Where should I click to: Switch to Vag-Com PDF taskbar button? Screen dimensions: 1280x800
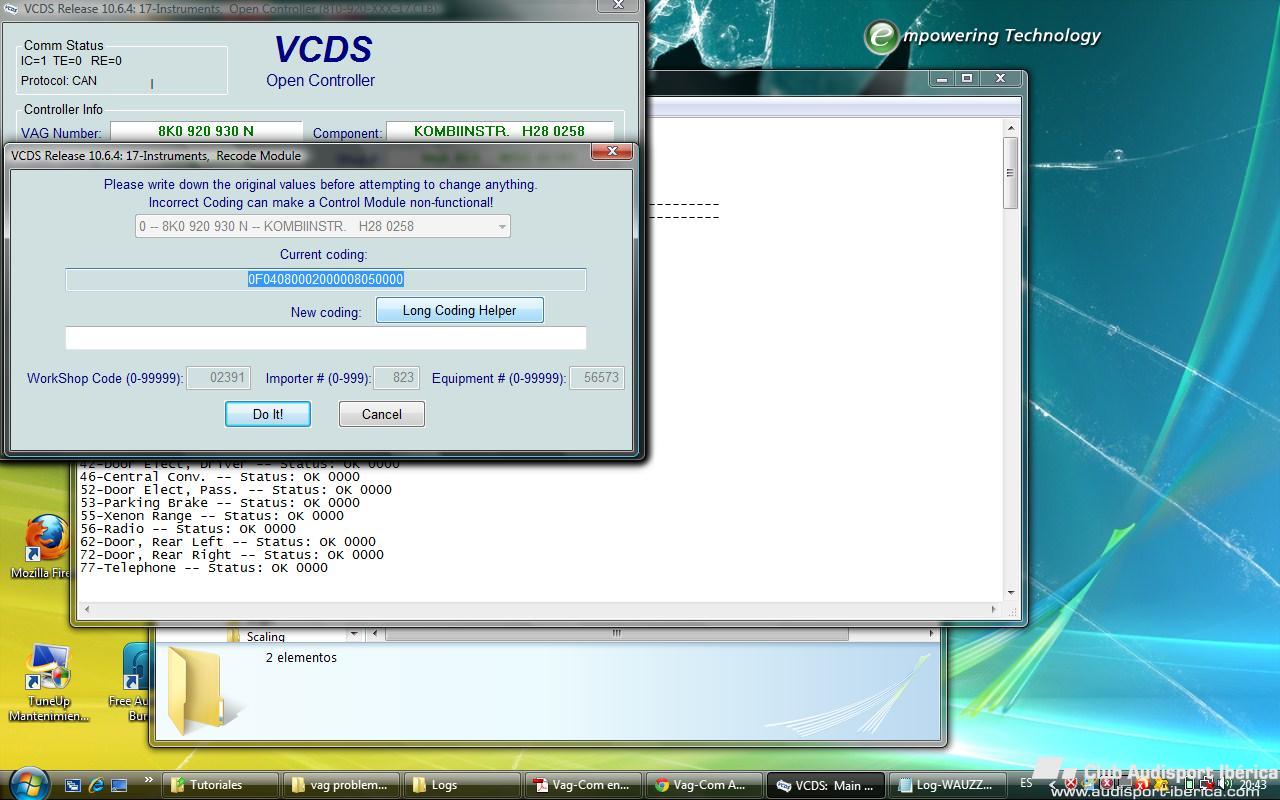coord(584,785)
